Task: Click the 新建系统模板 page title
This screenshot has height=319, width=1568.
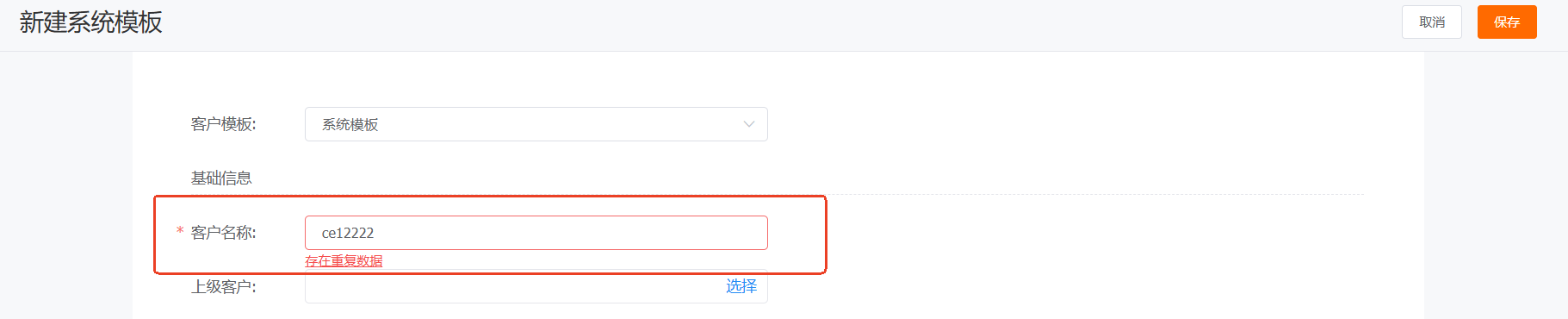Action: click(91, 22)
